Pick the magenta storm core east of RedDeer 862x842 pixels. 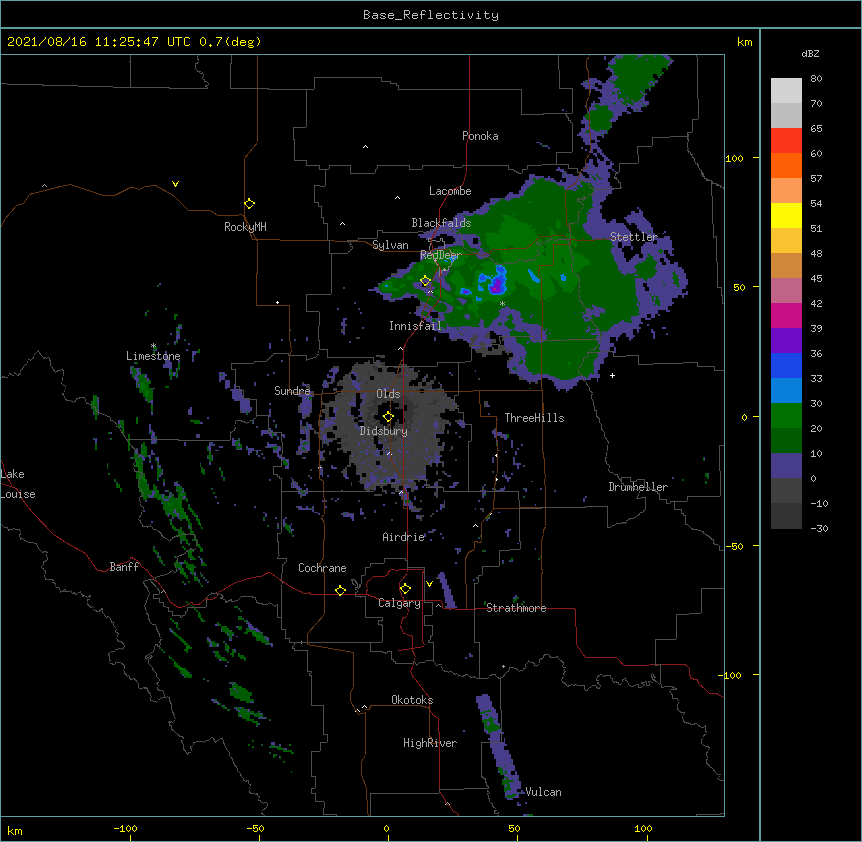pyautogui.click(x=496, y=285)
